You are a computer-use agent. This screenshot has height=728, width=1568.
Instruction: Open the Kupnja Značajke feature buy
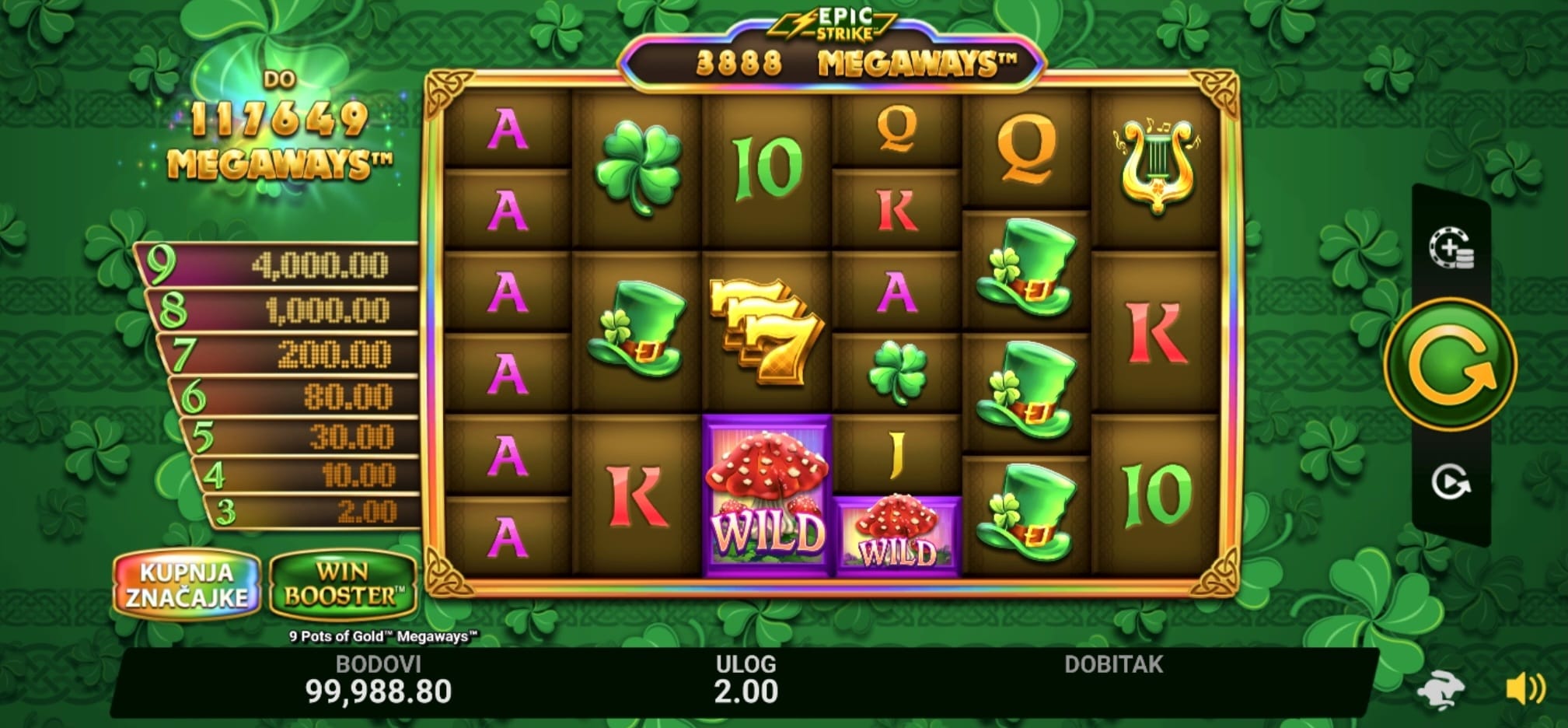coord(187,585)
